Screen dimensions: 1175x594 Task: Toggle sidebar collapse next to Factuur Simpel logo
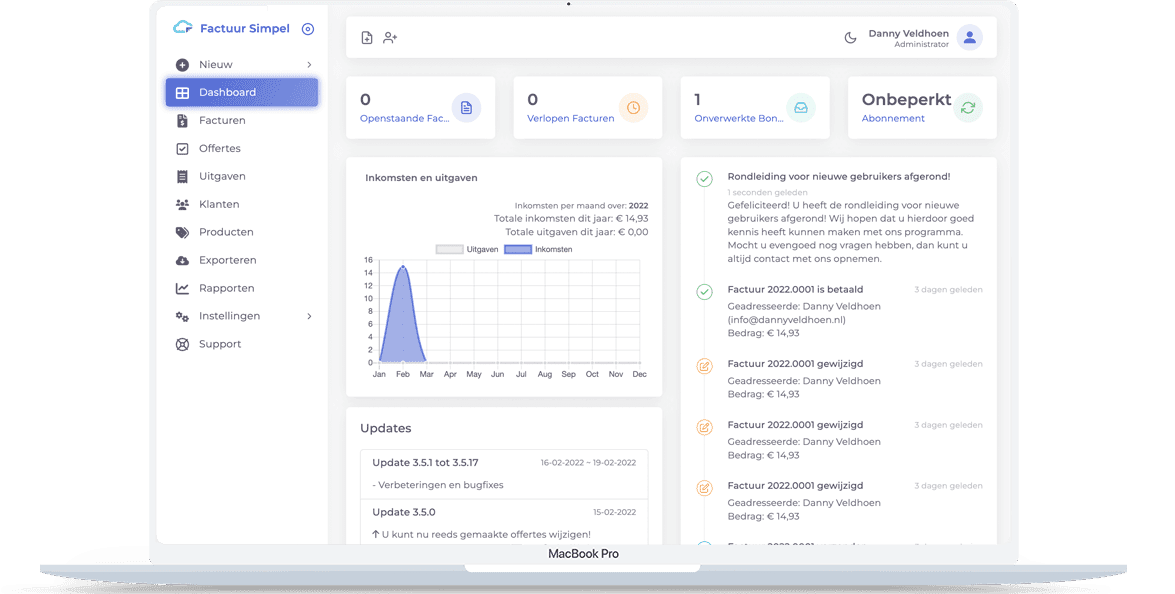[x=307, y=28]
